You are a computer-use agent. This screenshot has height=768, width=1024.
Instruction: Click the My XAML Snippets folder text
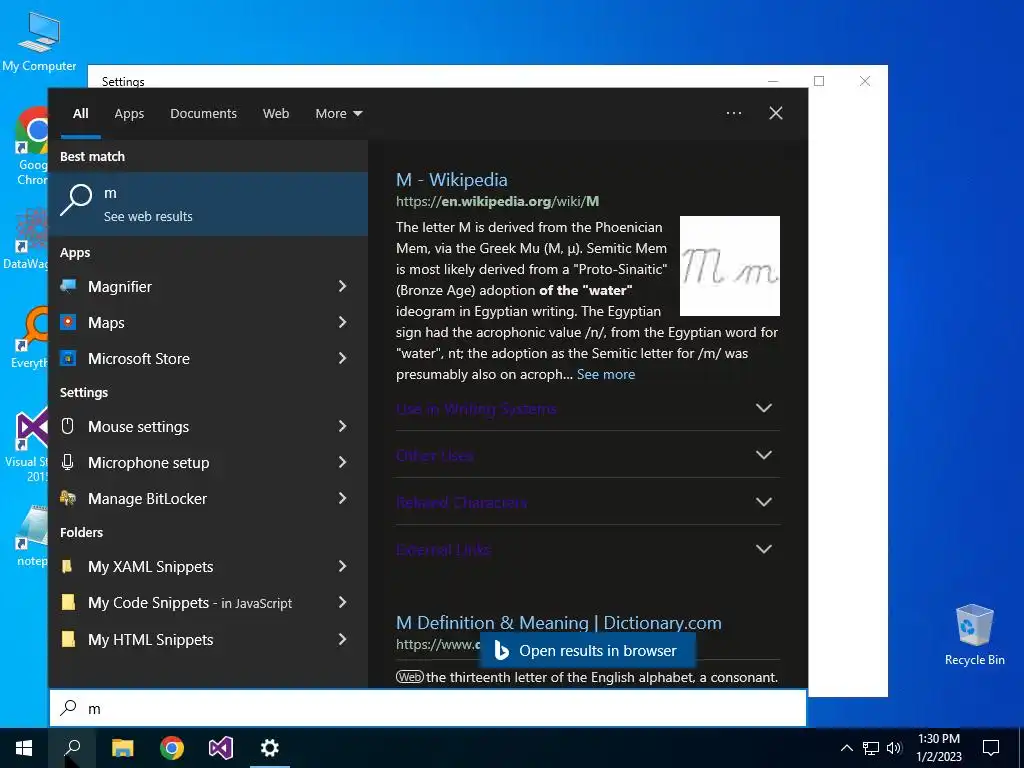point(151,566)
